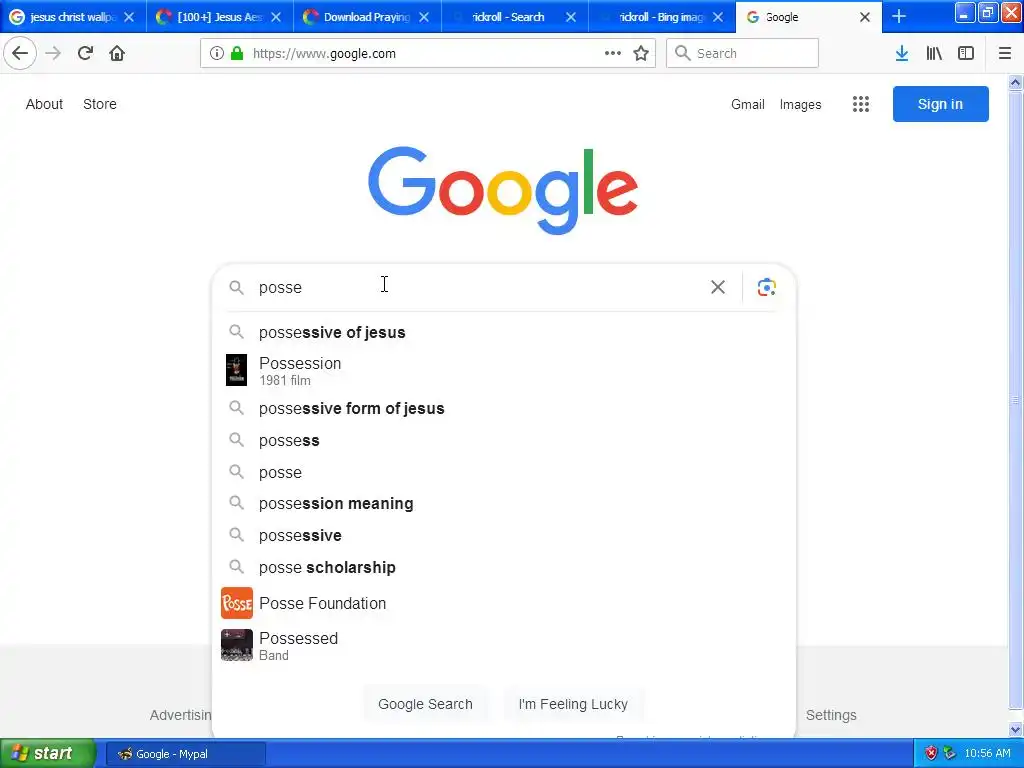Viewport: 1024px width, 768px height.
Task: Click the orange Posse Foundation logo thumbnail
Action: click(x=236, y=603)
